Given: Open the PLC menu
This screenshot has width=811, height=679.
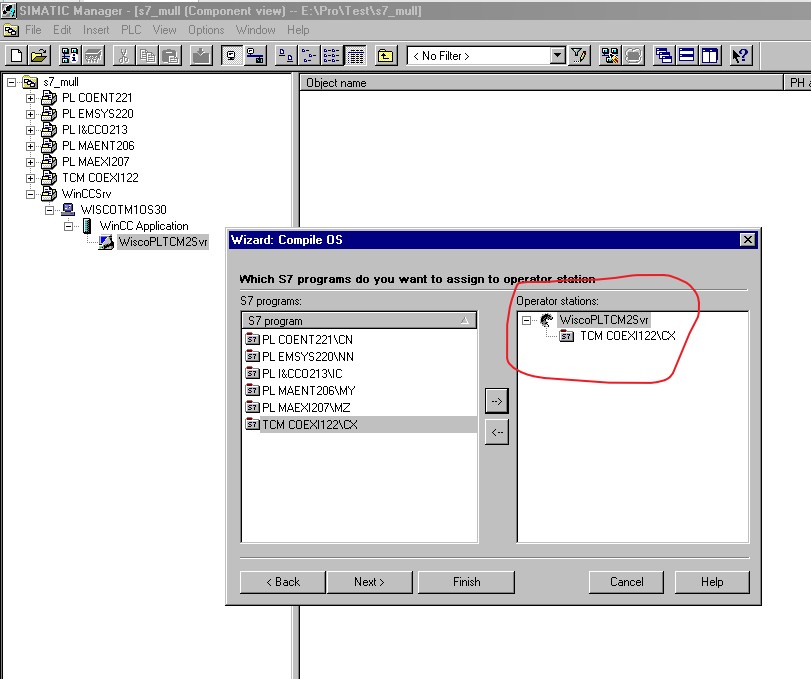Looking at the screenshot, I should point(131,30).
